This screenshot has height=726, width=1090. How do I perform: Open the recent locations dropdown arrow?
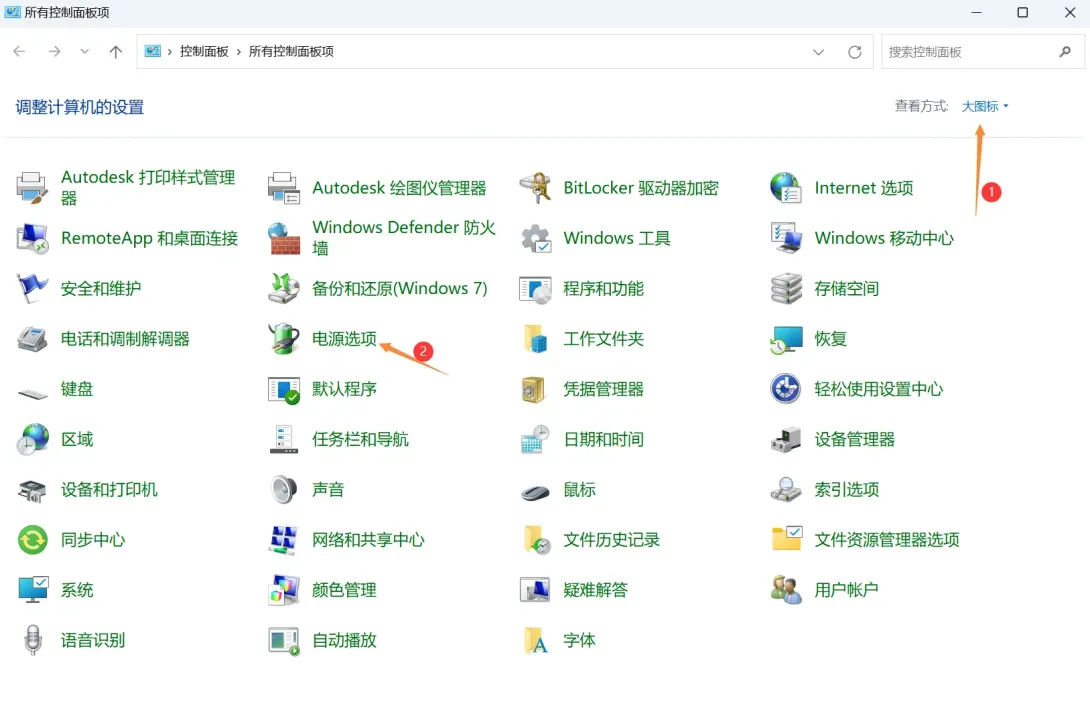(84, 51)
